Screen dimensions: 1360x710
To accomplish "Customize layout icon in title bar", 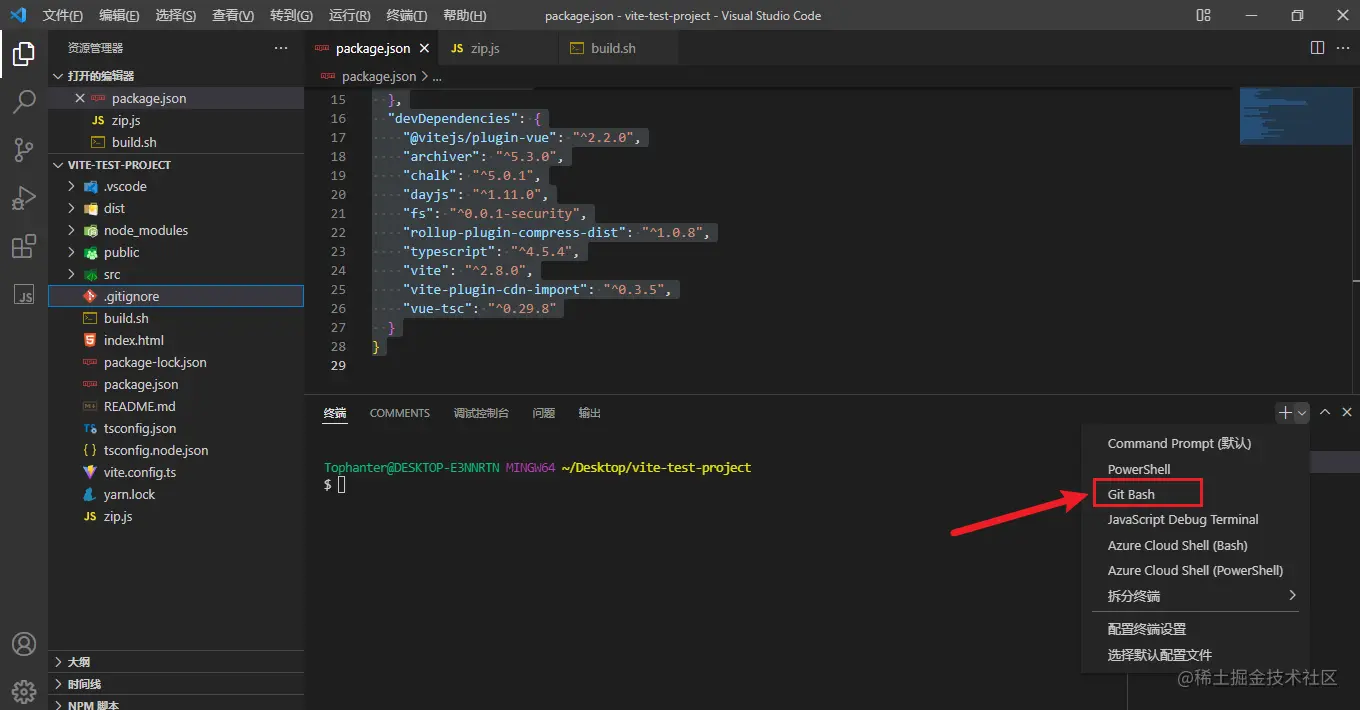I will [x=1203, y=15].
